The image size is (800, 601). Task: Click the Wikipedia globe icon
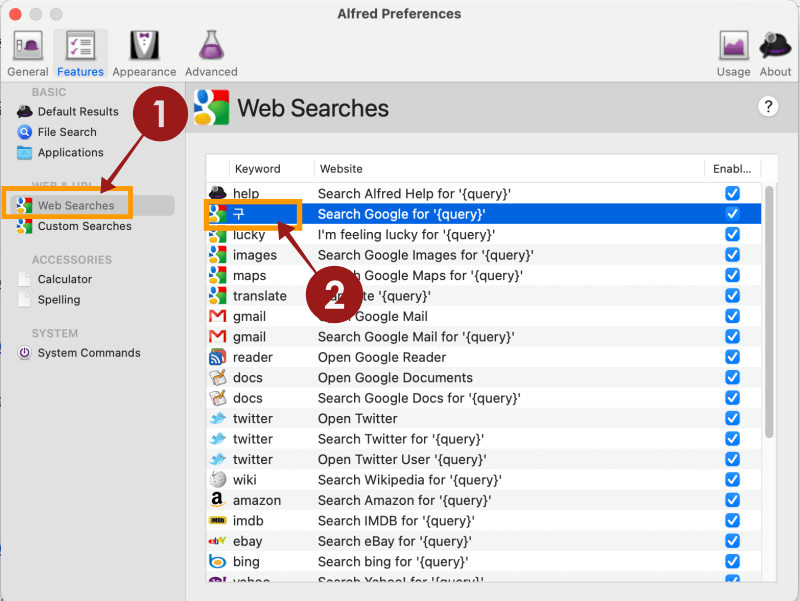(x=217, y=480)
